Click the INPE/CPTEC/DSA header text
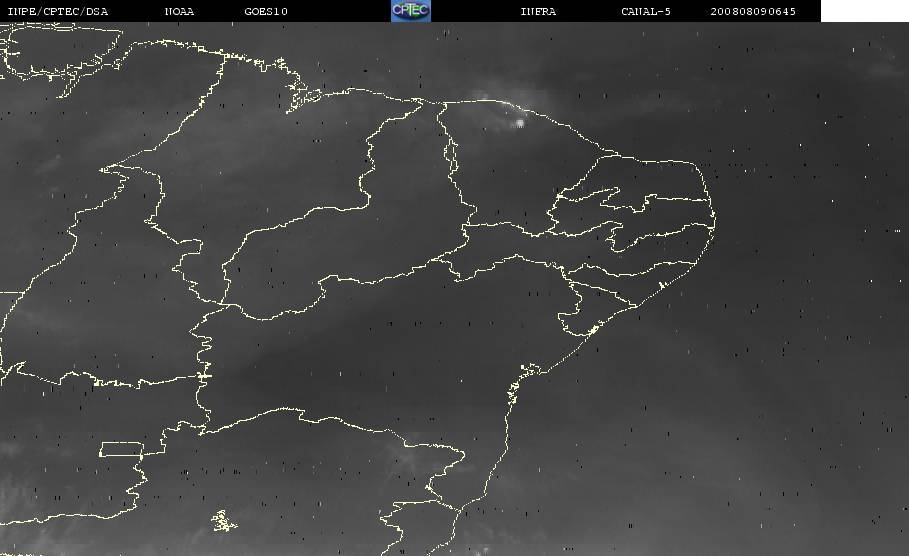The height and width of the screenshot is (556, 909). pyautogui.click(x=57, y=11)
